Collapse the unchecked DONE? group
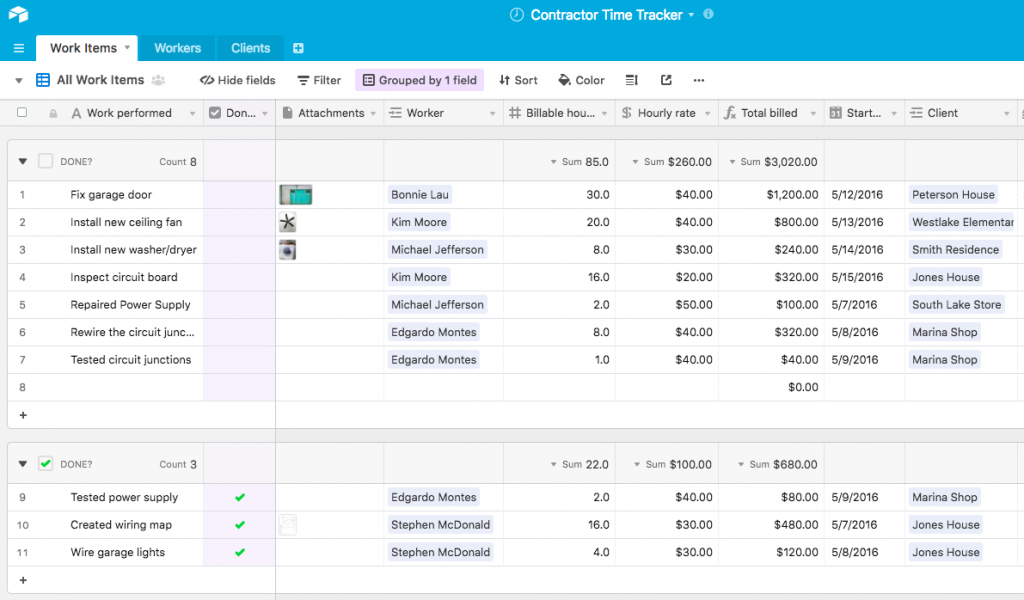 [x=23, y=161]
